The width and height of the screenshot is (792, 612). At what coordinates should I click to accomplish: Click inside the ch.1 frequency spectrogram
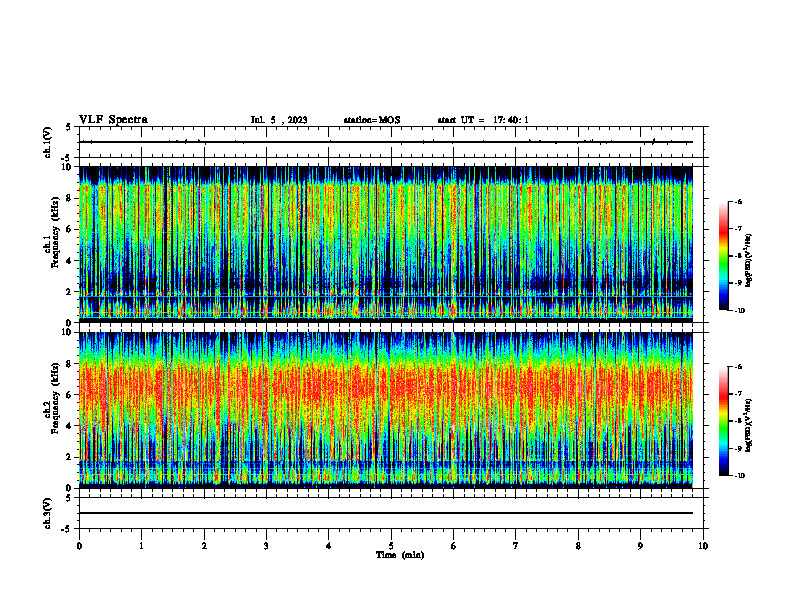[386, 244]
